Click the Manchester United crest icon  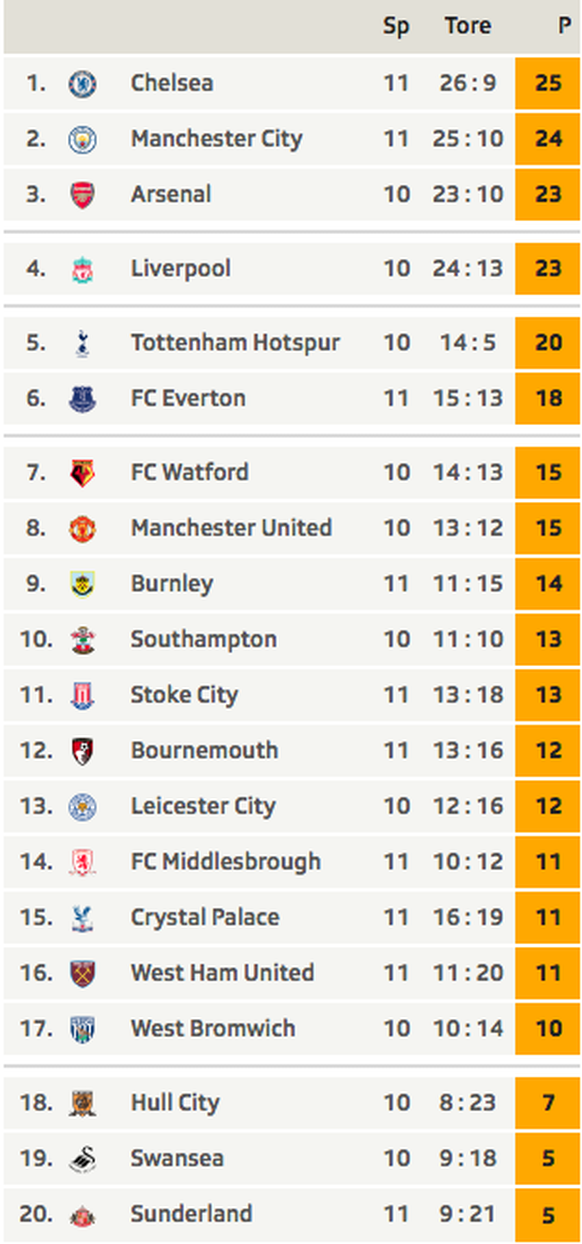[82, 528]
